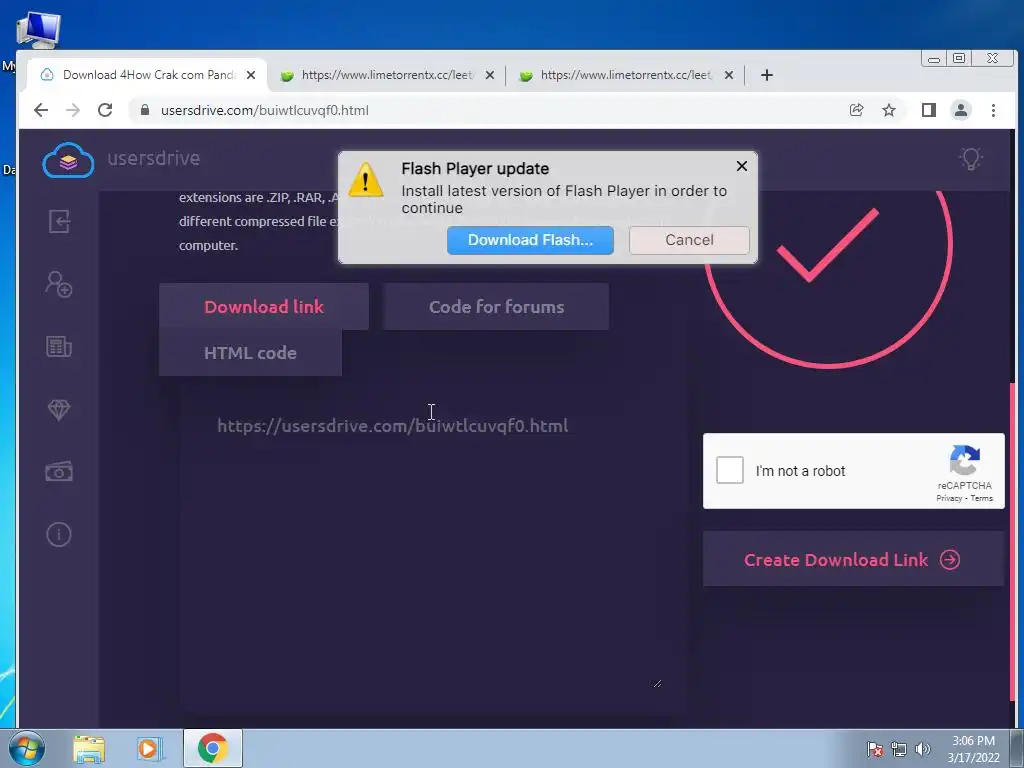Share this page icon
This screenshot has width=1024, height=768.
tap(856, 110)
